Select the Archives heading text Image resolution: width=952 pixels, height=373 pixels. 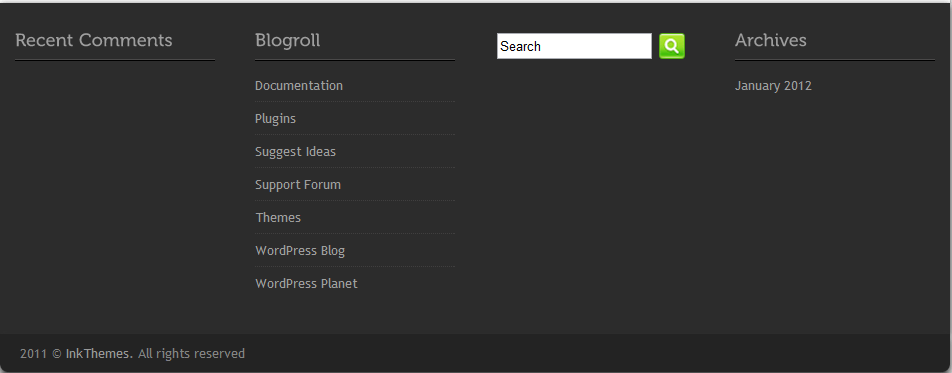(x=770, y=41)
